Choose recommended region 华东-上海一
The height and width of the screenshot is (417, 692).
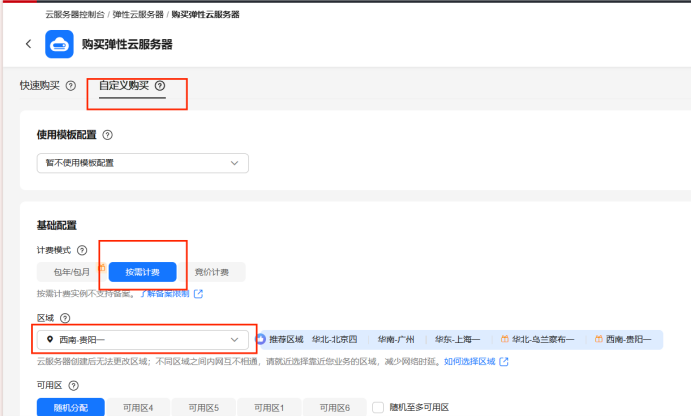point(457,339)
